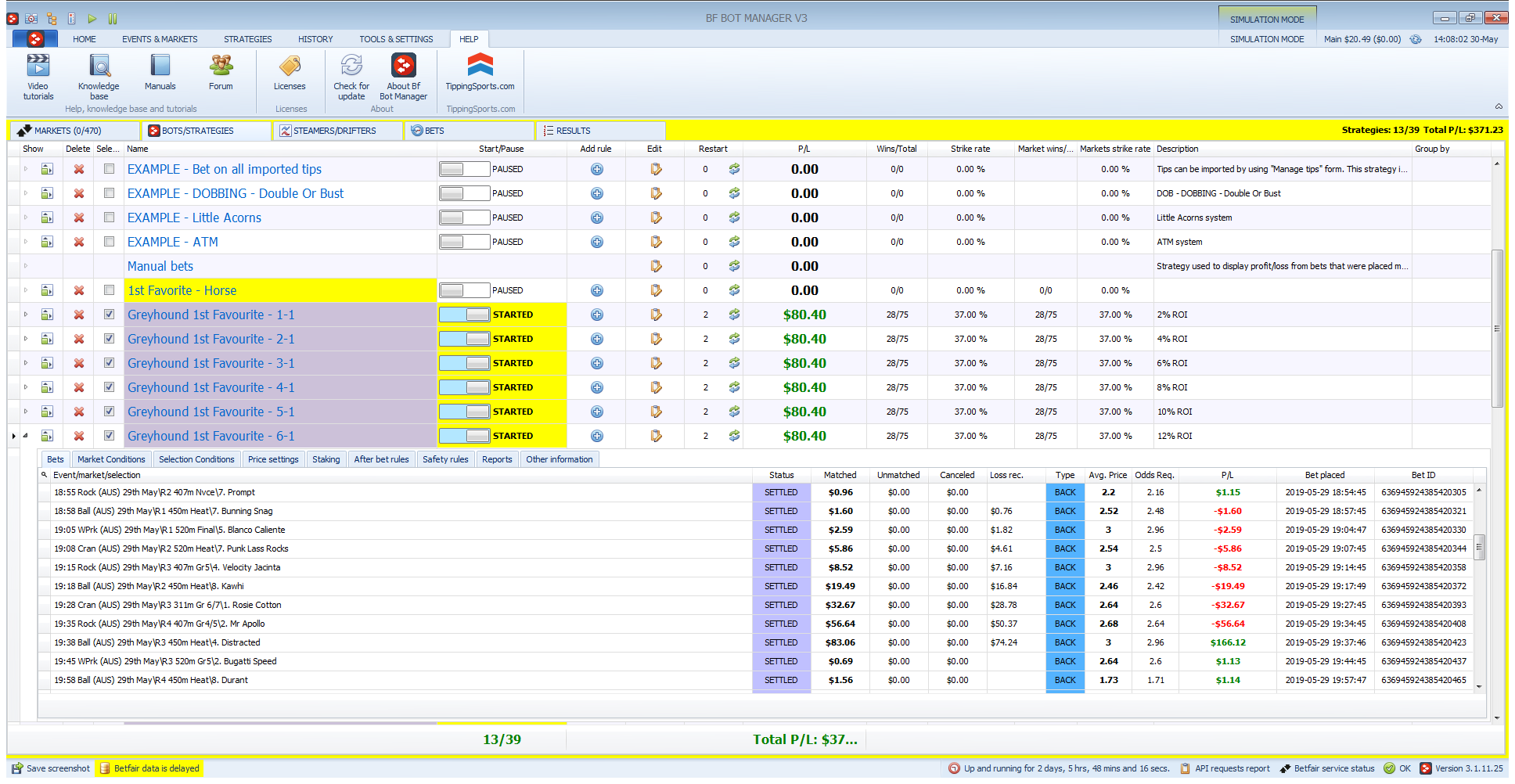
Task: Click Check for update
Action: click(351, 77)
